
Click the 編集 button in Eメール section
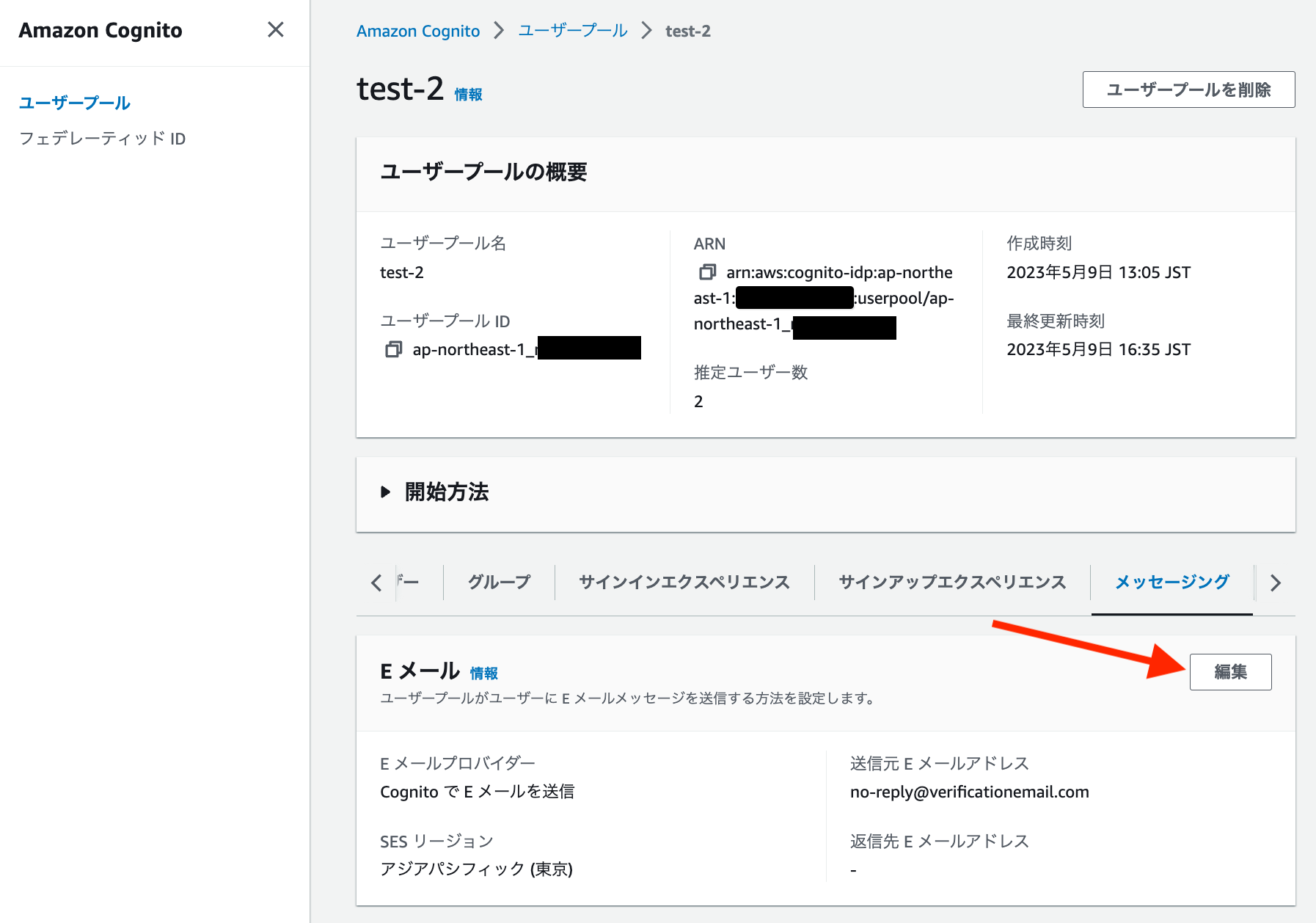pos(1230,671)
